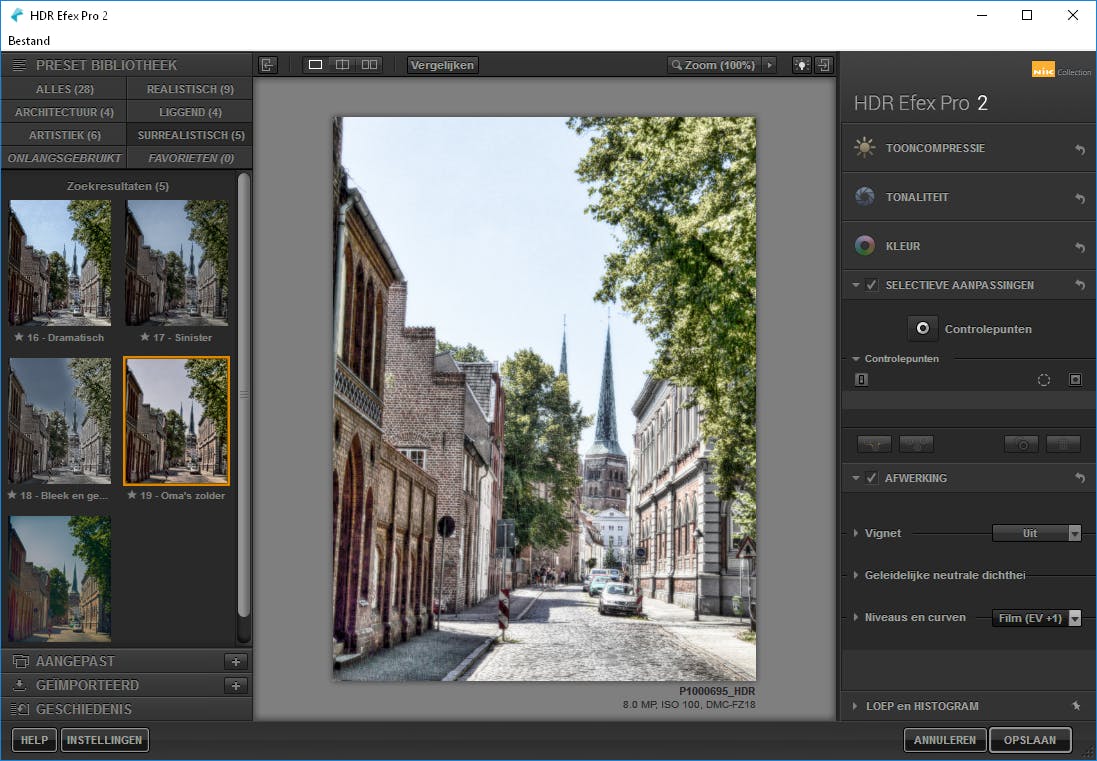Open zoom options arrow next to Zoom (100%)

click(770, 65)
